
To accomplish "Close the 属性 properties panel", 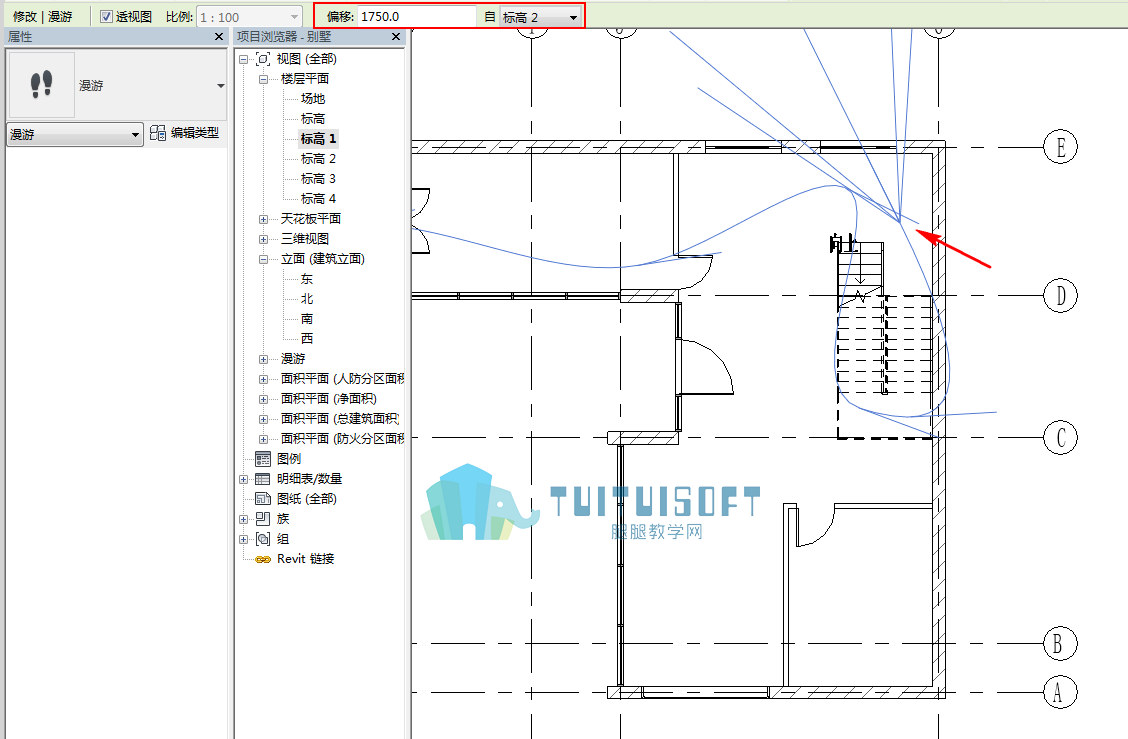I will [x=219, y=37].
